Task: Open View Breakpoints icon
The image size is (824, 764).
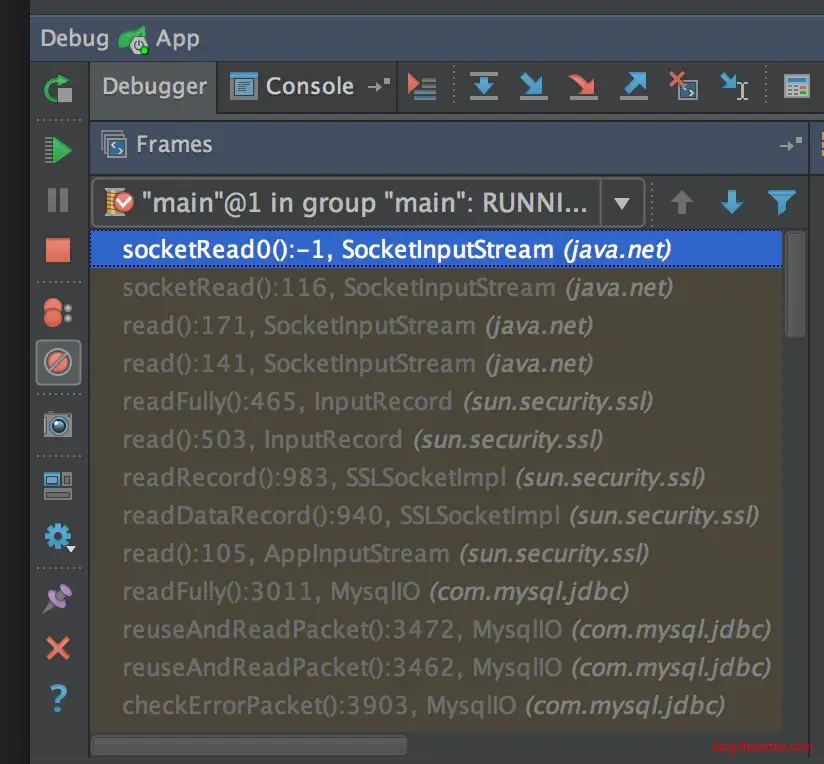Action: point(58,312)
